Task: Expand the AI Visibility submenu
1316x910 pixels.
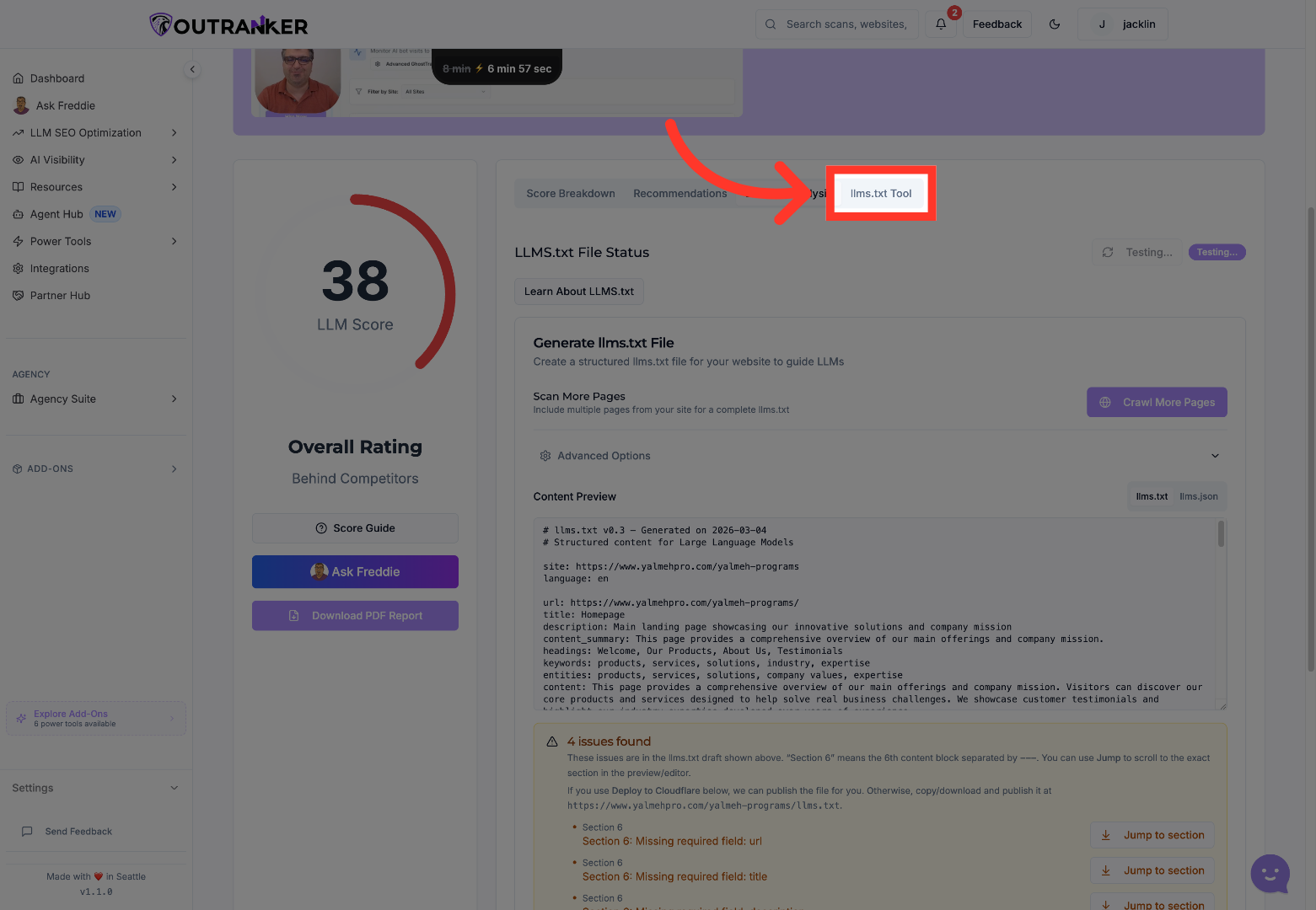Action: click(x=175, y=159)
